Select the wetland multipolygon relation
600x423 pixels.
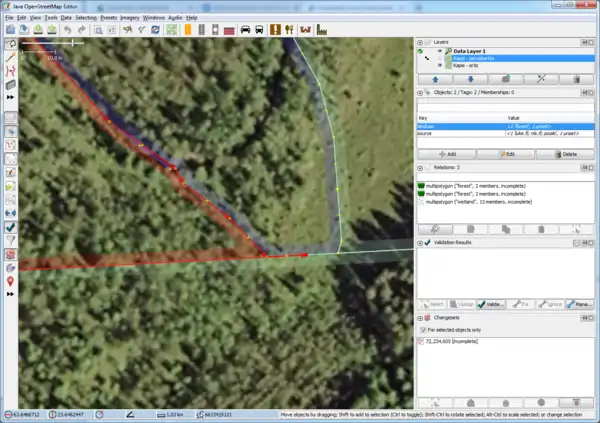point(474,201)
